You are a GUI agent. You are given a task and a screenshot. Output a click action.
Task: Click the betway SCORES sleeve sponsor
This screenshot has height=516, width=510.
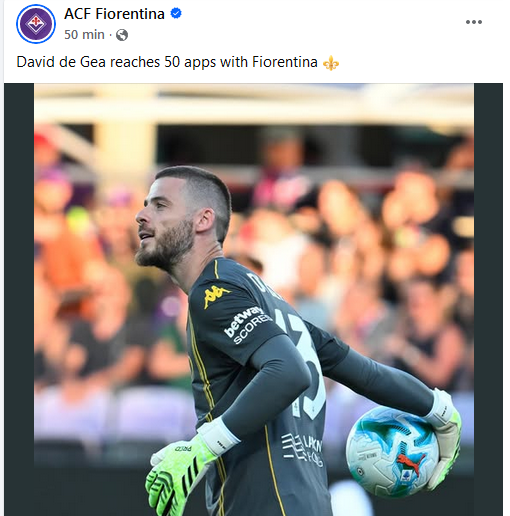click(248, 325)
